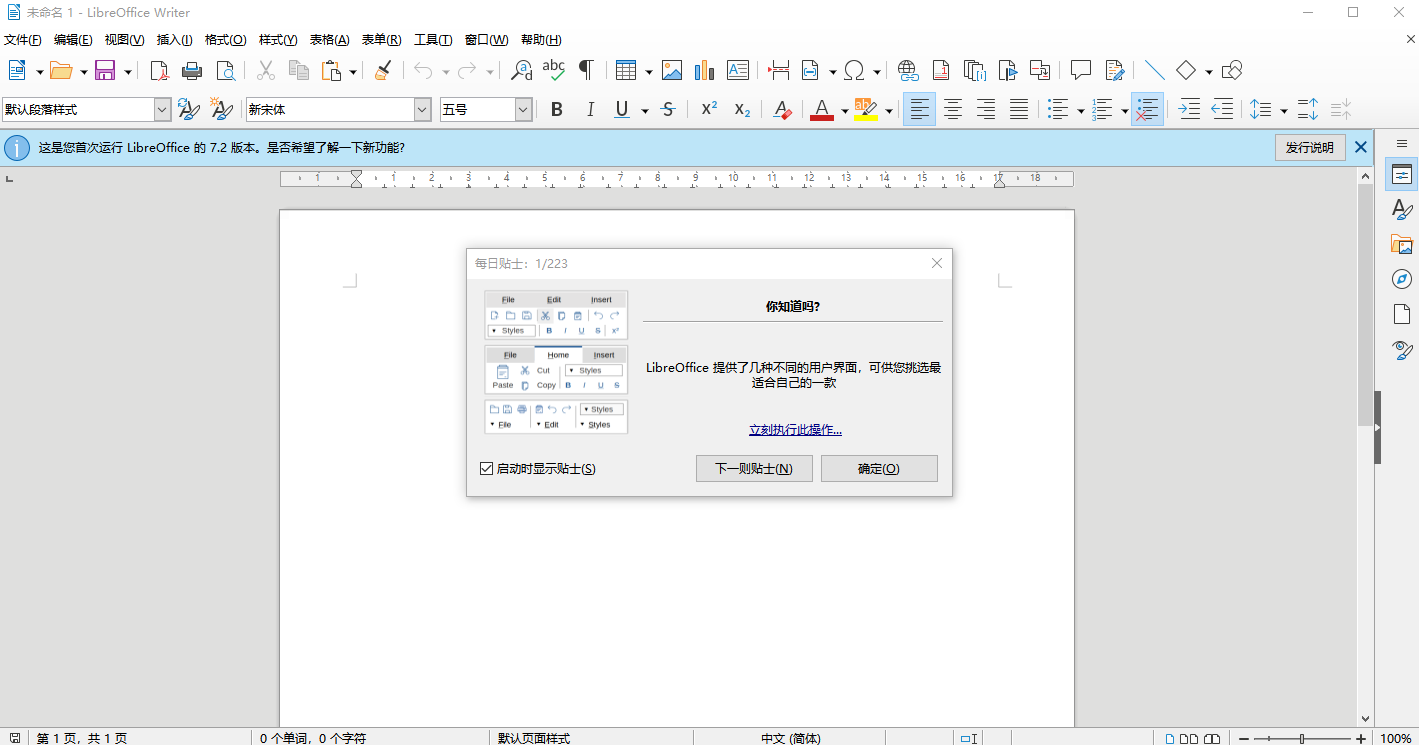Click the Print icon
1419x745 pixels.
click(192, 70)
